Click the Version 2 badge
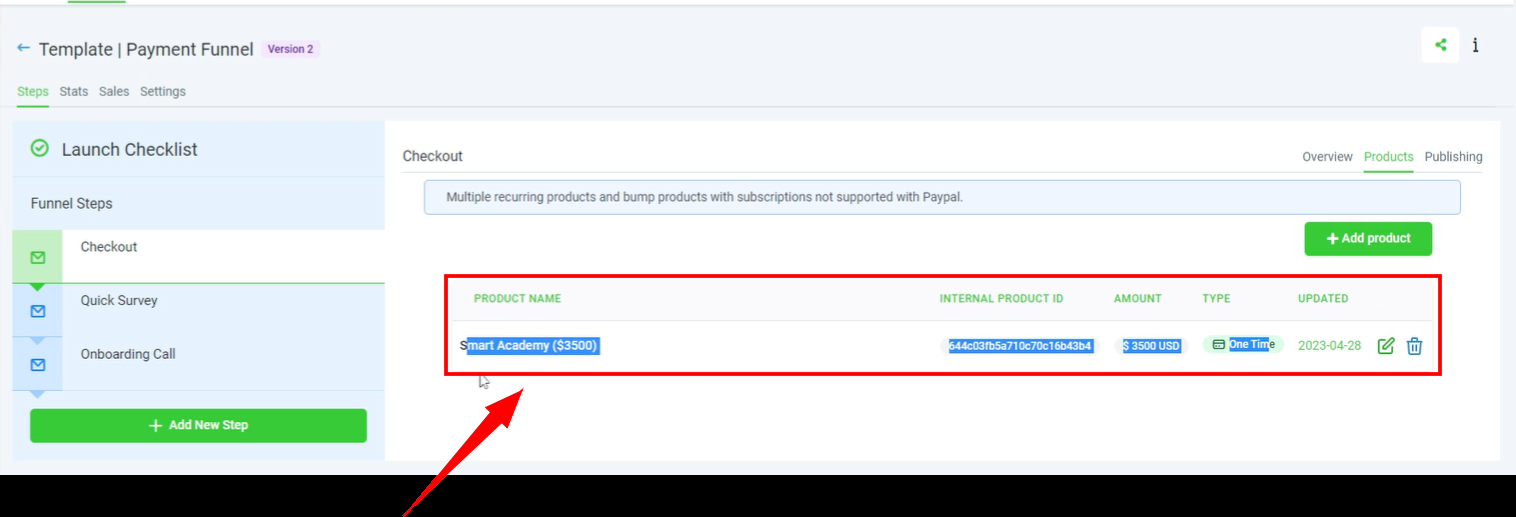 (x=290, y=49)
